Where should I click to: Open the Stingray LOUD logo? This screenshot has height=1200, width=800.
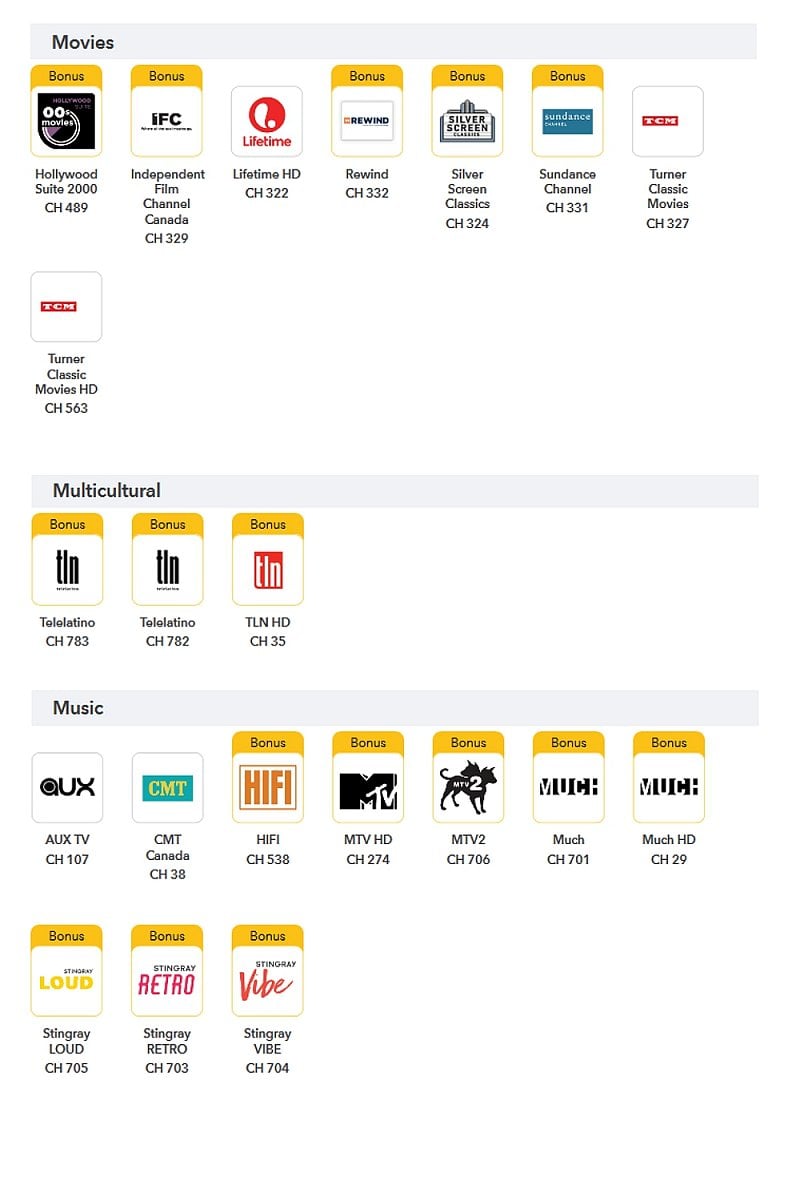coord(66,981)
